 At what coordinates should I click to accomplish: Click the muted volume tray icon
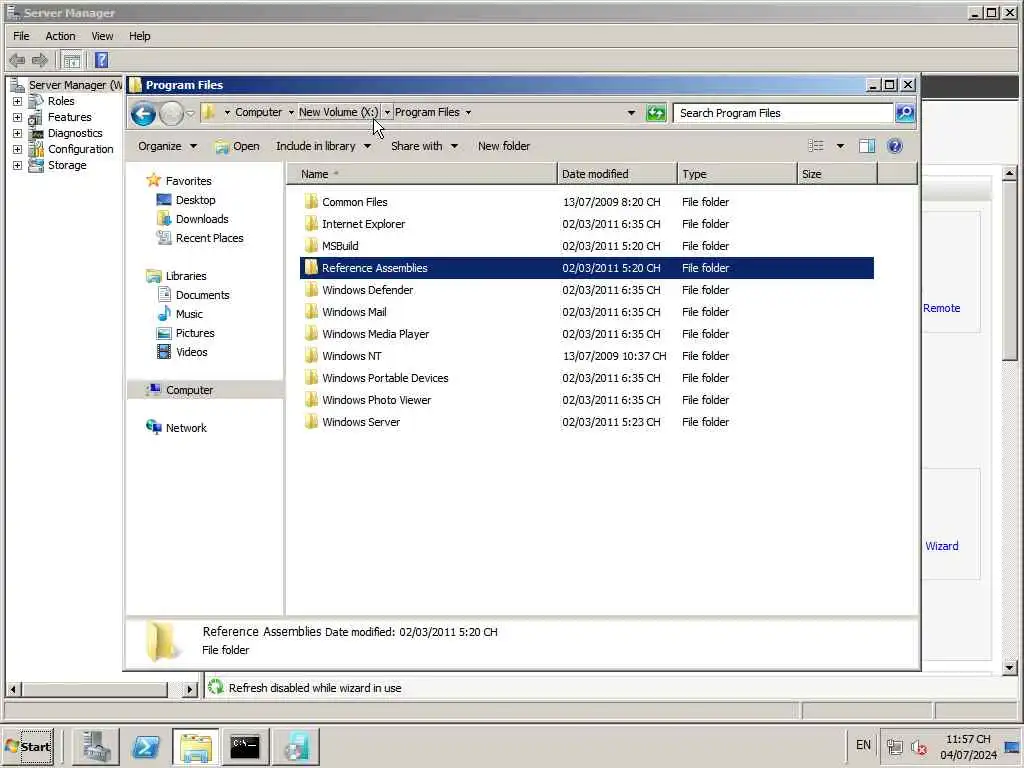pos(920,746)
